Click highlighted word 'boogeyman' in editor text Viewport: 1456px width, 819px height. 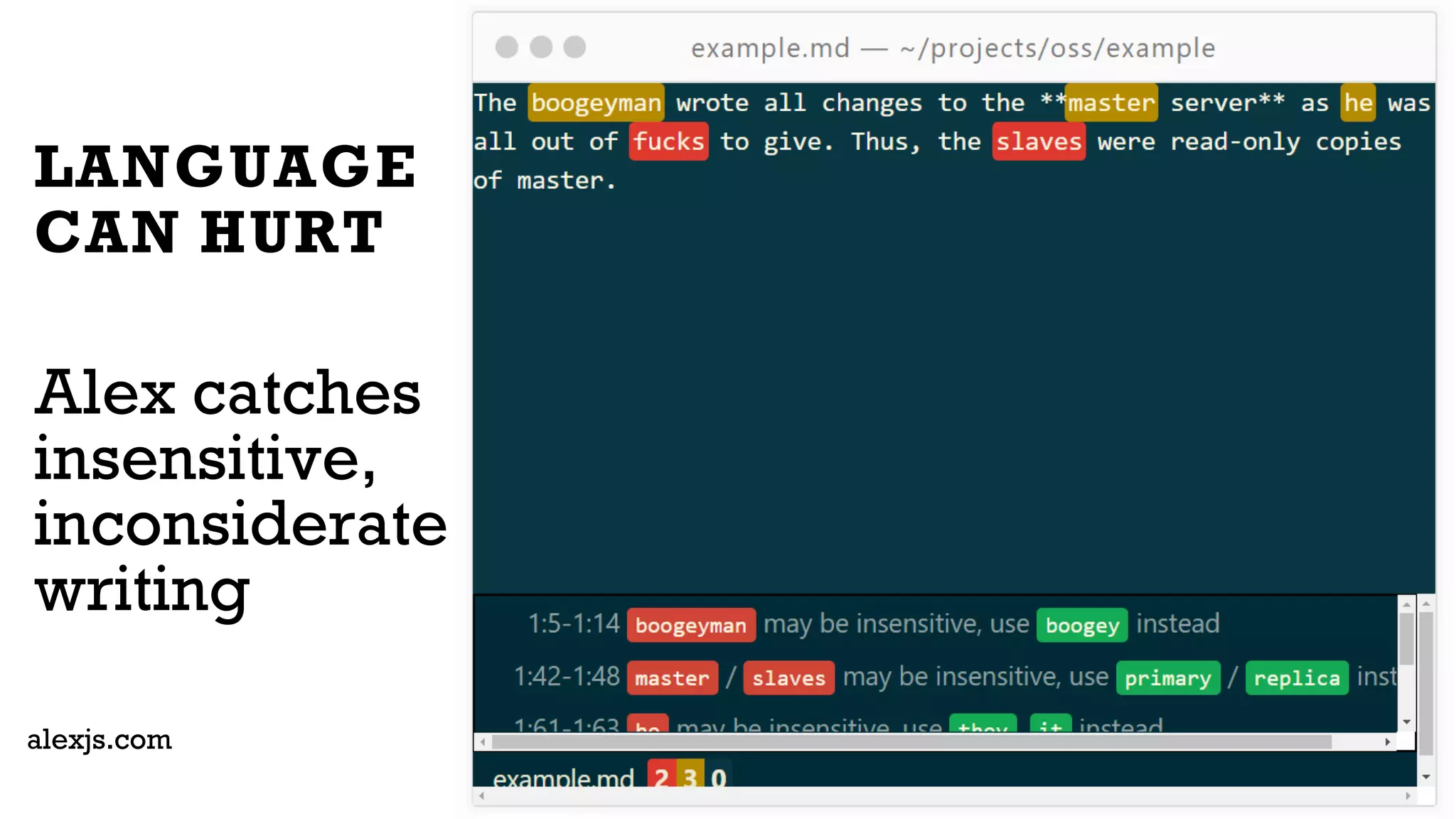(x=596, y=103)
